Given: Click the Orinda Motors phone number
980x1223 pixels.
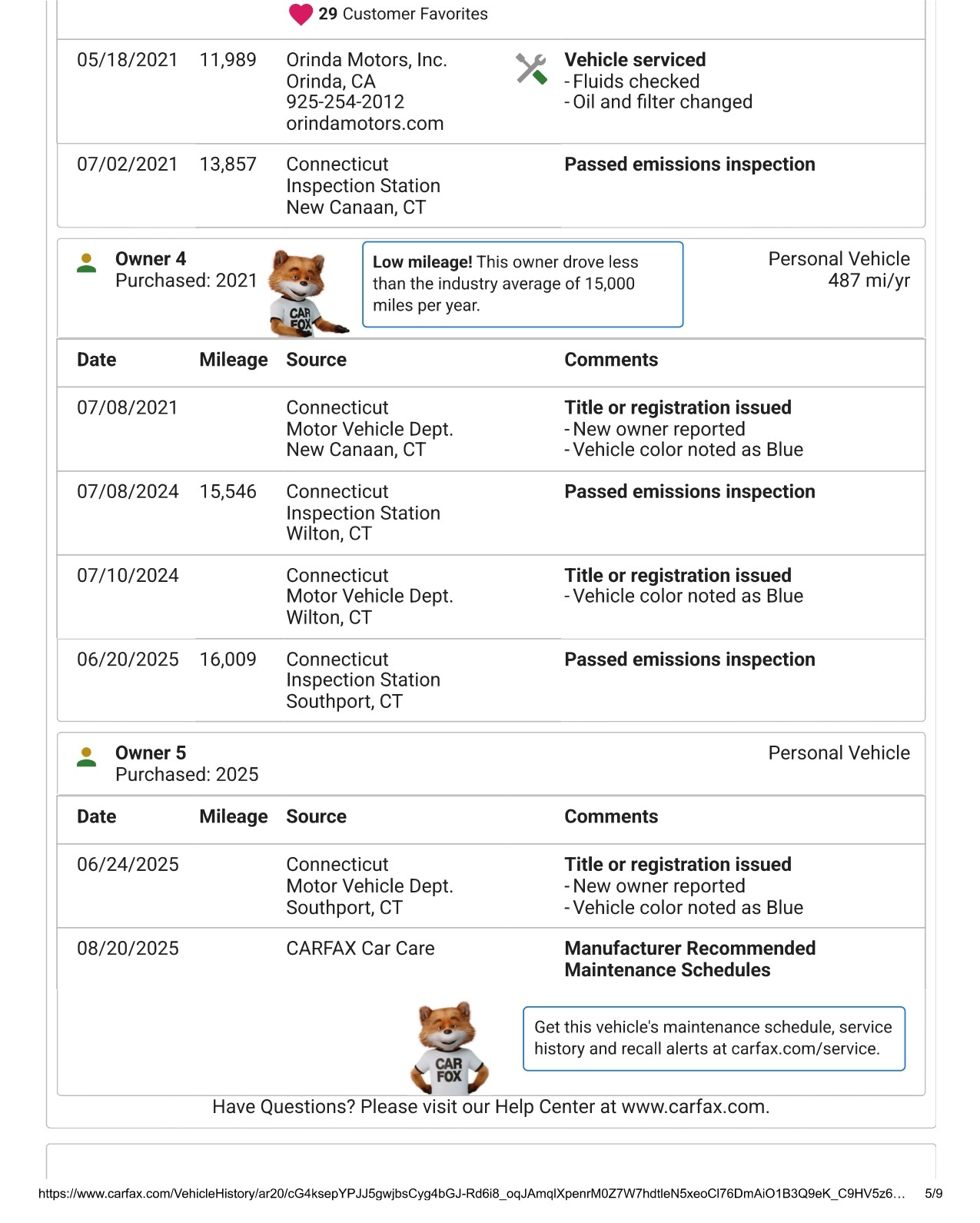Looking at the screenshot, I should [344, 102].
